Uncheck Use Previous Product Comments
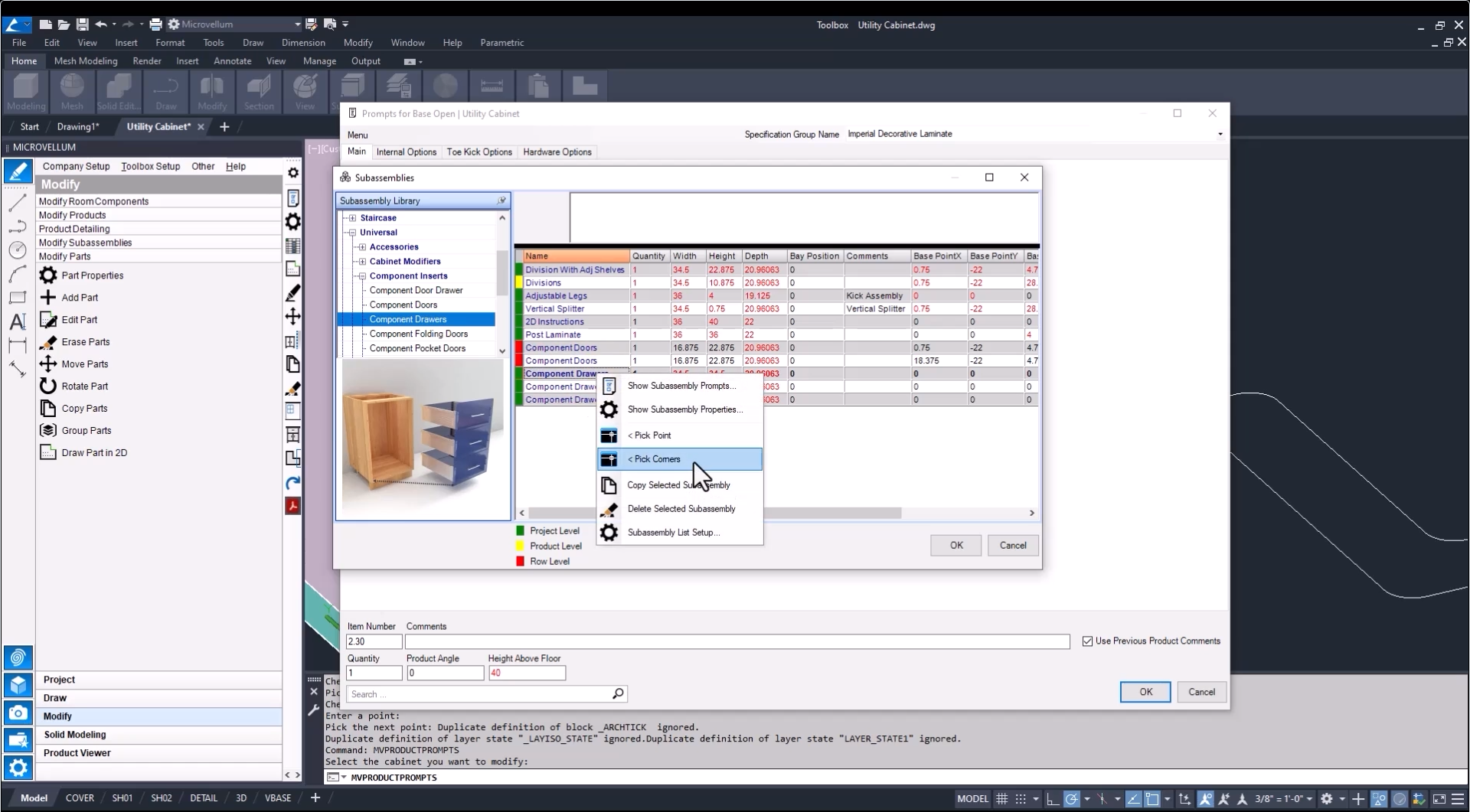 coord(1087,641)
